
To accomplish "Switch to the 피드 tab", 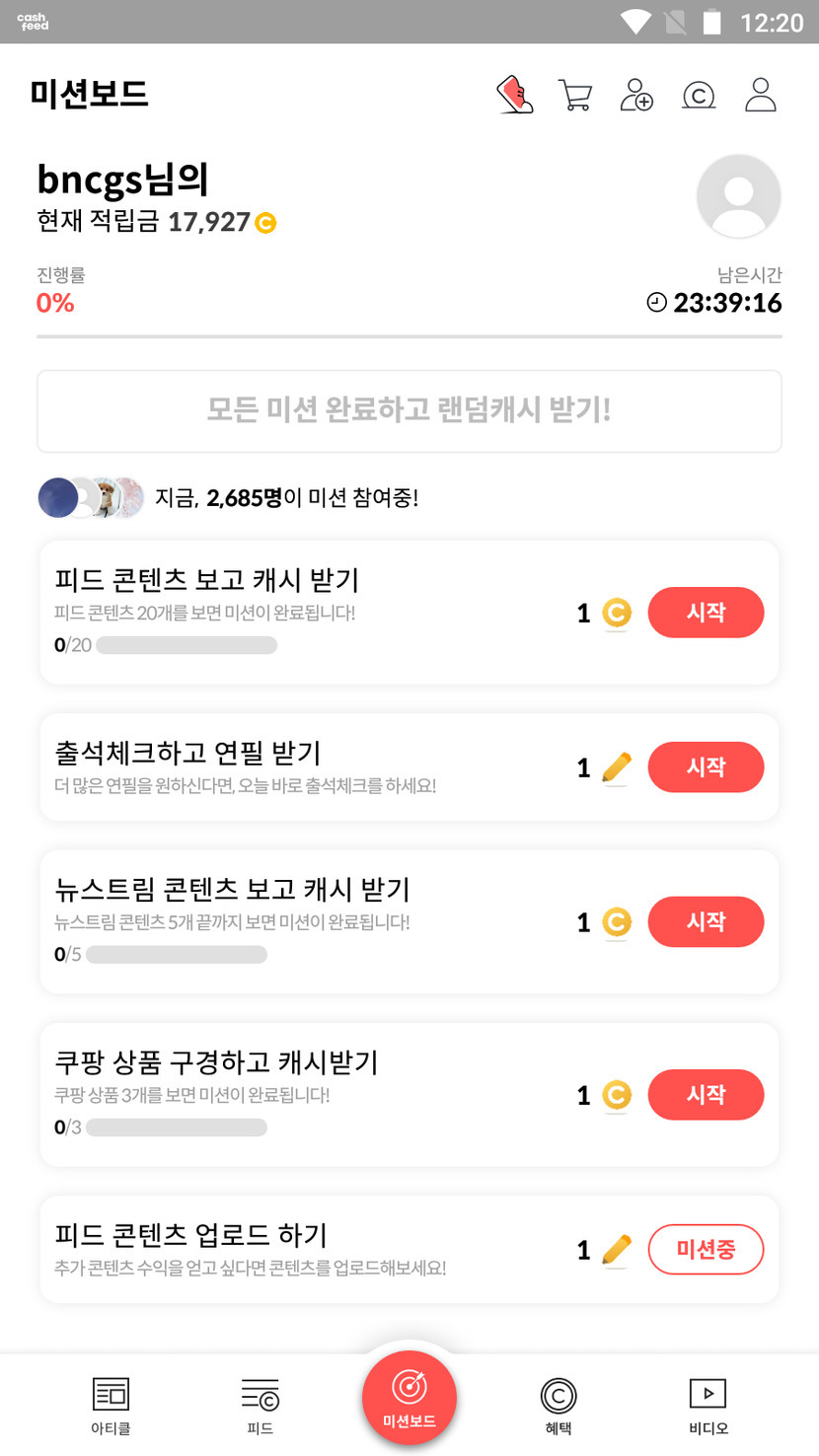I will pyautogui.click(x=261, y=1406).
